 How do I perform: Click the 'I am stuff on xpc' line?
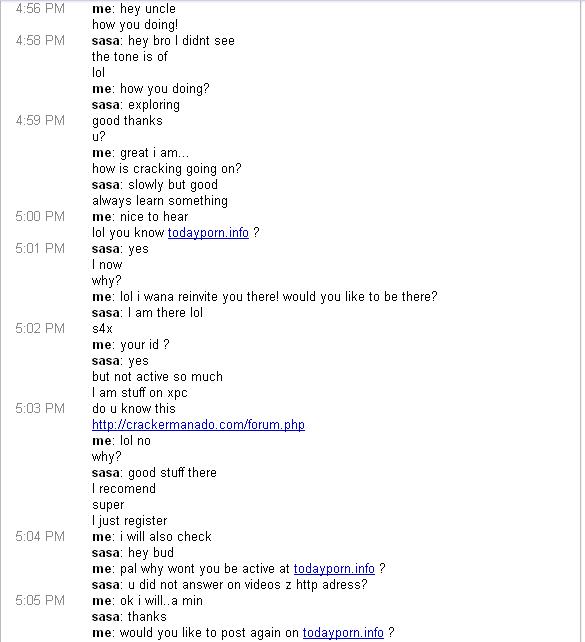(x=140, y=393)
